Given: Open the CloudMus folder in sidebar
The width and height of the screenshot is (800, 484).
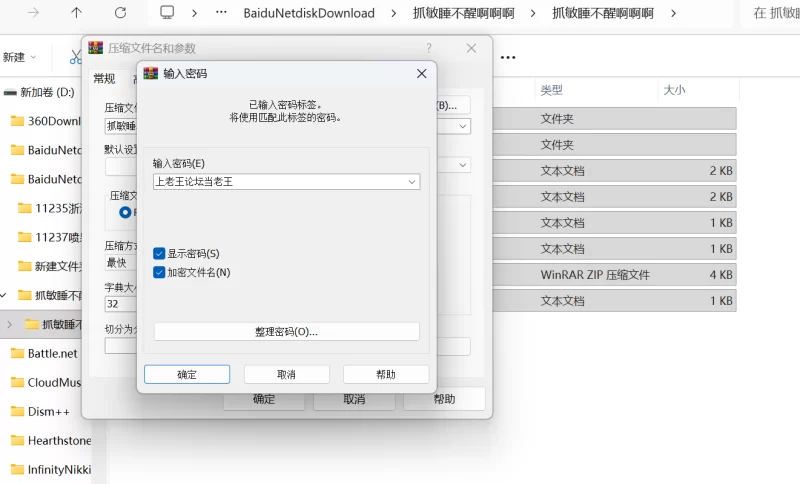Looking at the screenshot, I should [x=46, y=383].
